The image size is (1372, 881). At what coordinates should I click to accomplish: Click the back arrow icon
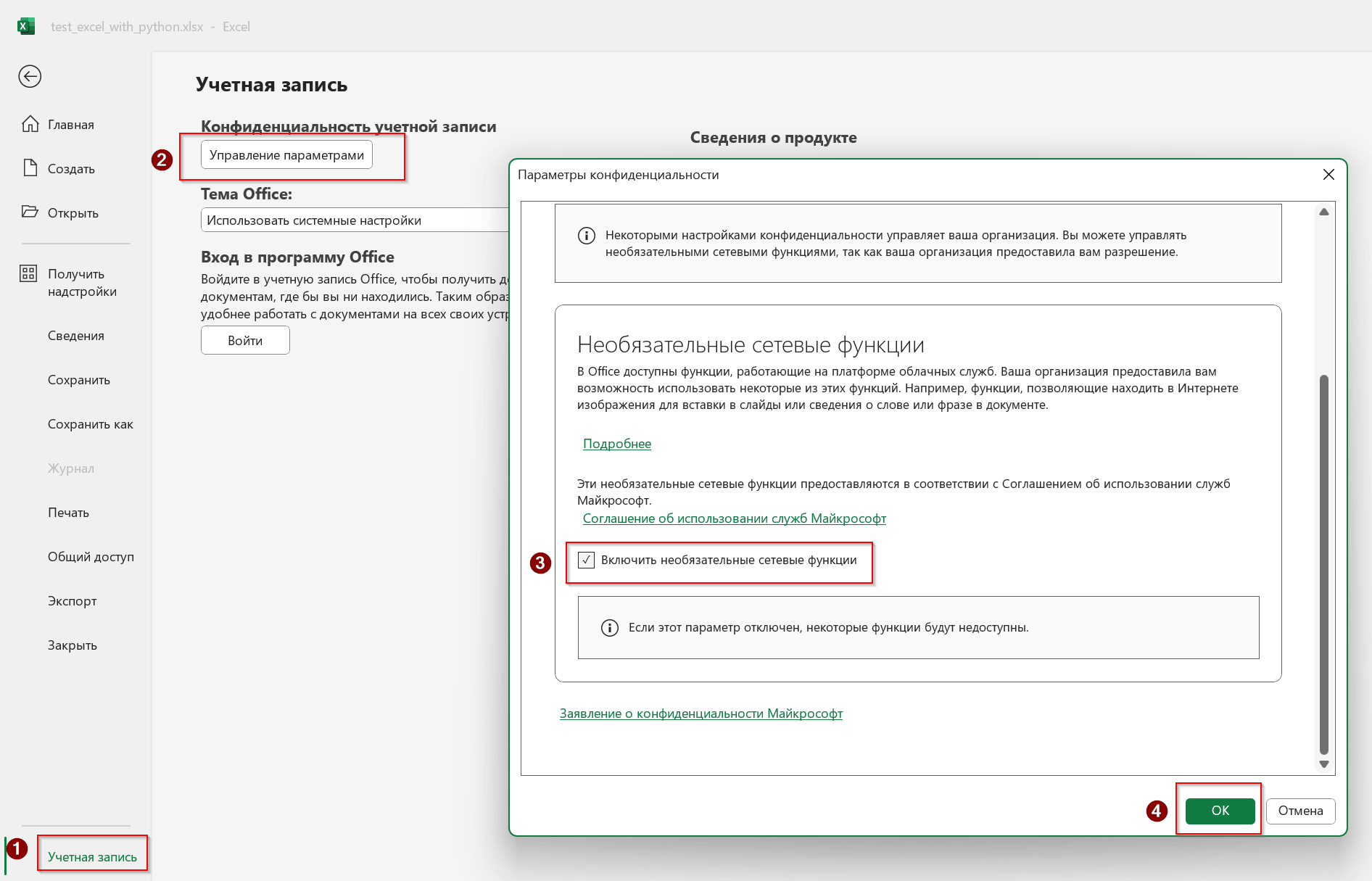(30, 76)
